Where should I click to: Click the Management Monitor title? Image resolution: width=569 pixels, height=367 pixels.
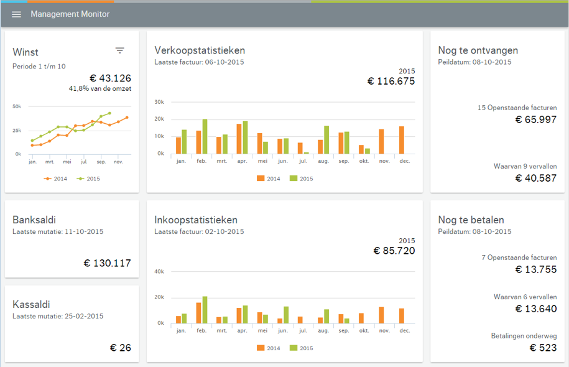pos(70,14)
